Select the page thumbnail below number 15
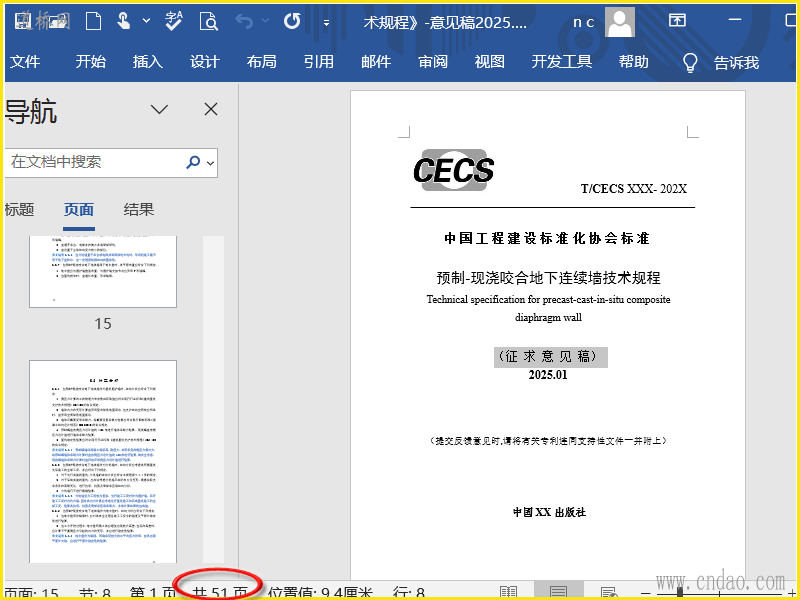 [103, 462]
